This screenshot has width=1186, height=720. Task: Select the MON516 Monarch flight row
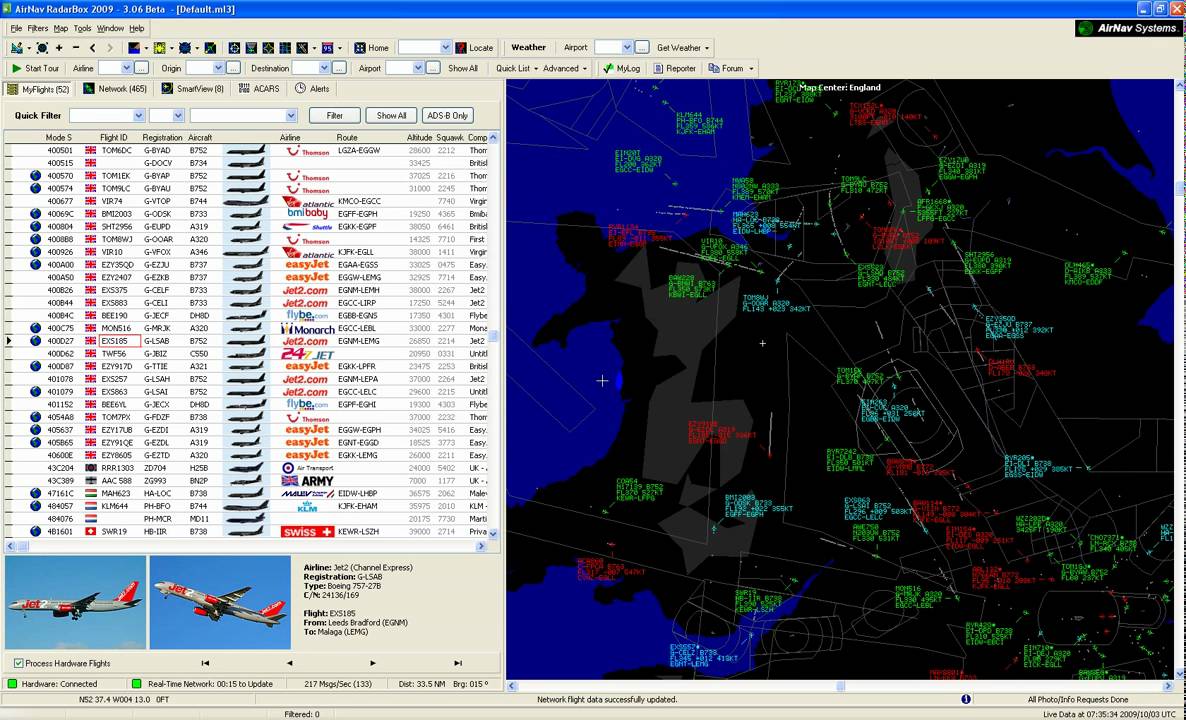(x=247, y=328)
